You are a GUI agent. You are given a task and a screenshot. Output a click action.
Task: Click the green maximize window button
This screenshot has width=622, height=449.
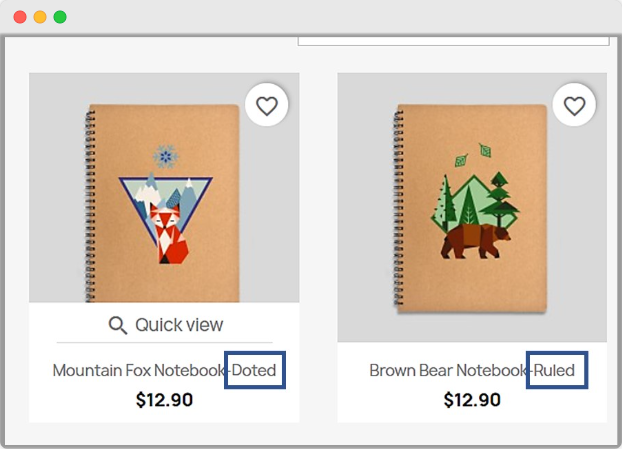pyautogui.click(x=60, y=17)
